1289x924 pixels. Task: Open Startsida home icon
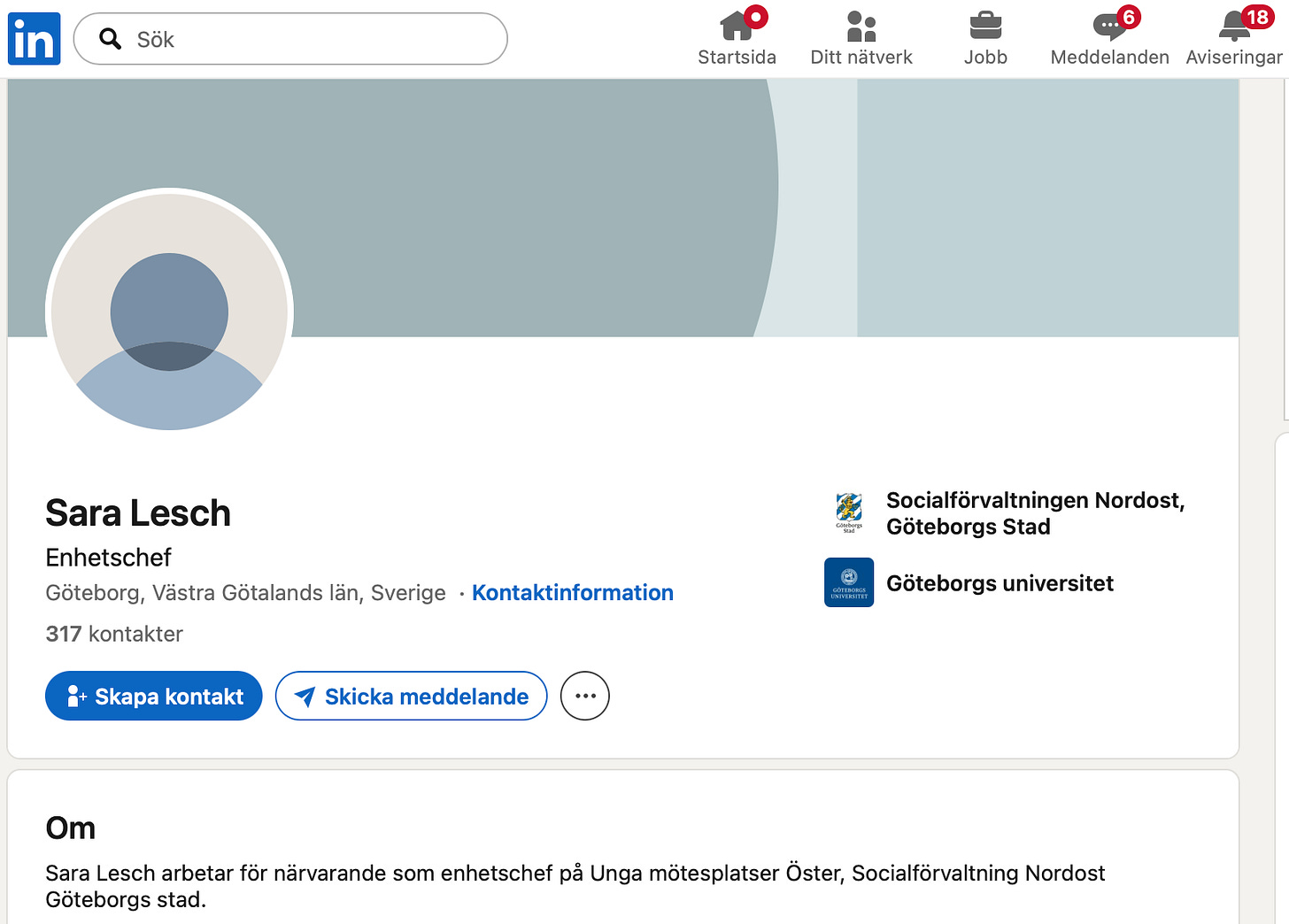(737, 26)
